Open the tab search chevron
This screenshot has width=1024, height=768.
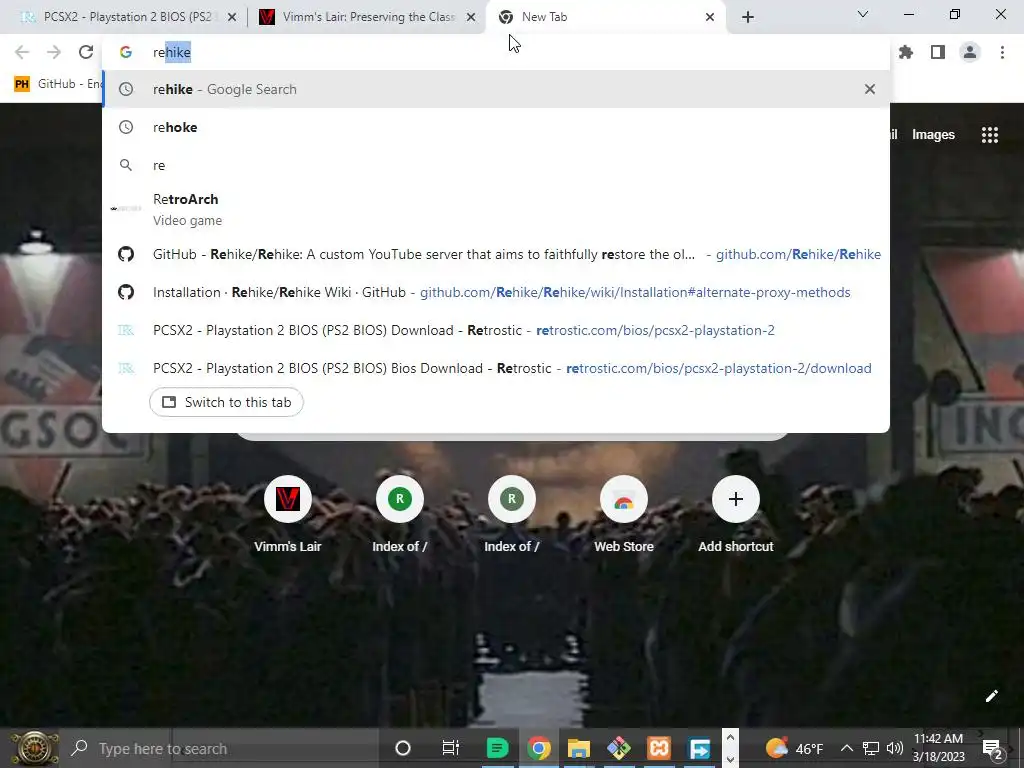(863, 14)
